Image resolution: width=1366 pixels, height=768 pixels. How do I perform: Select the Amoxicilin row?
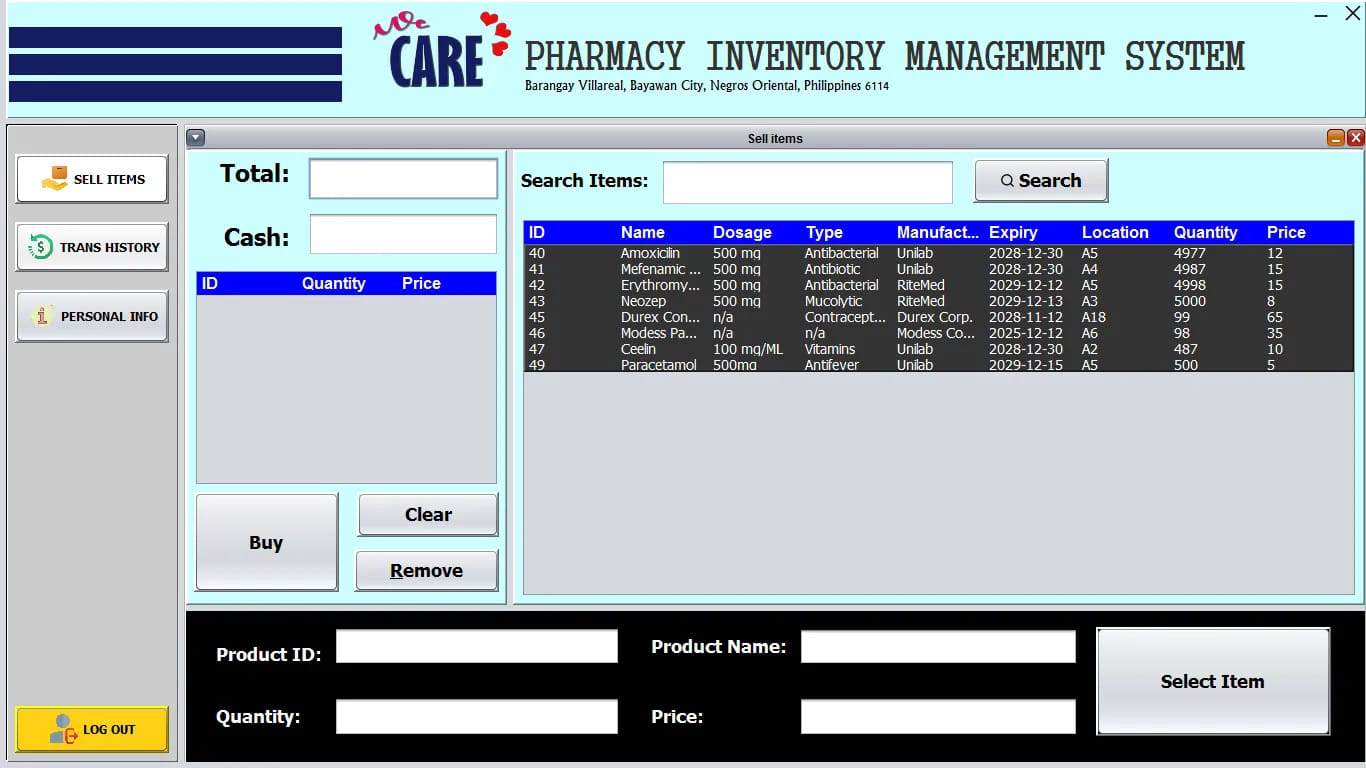pos(939,253)
